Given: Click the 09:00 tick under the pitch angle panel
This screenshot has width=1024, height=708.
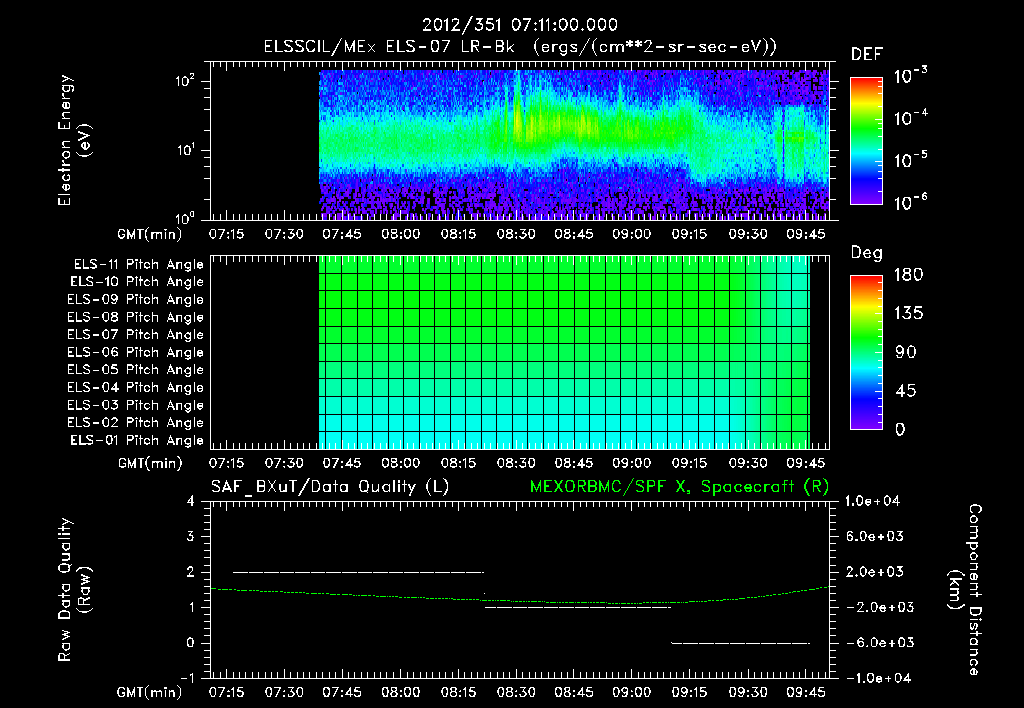Looking at the screenshot, I should (x=632, y=463).
